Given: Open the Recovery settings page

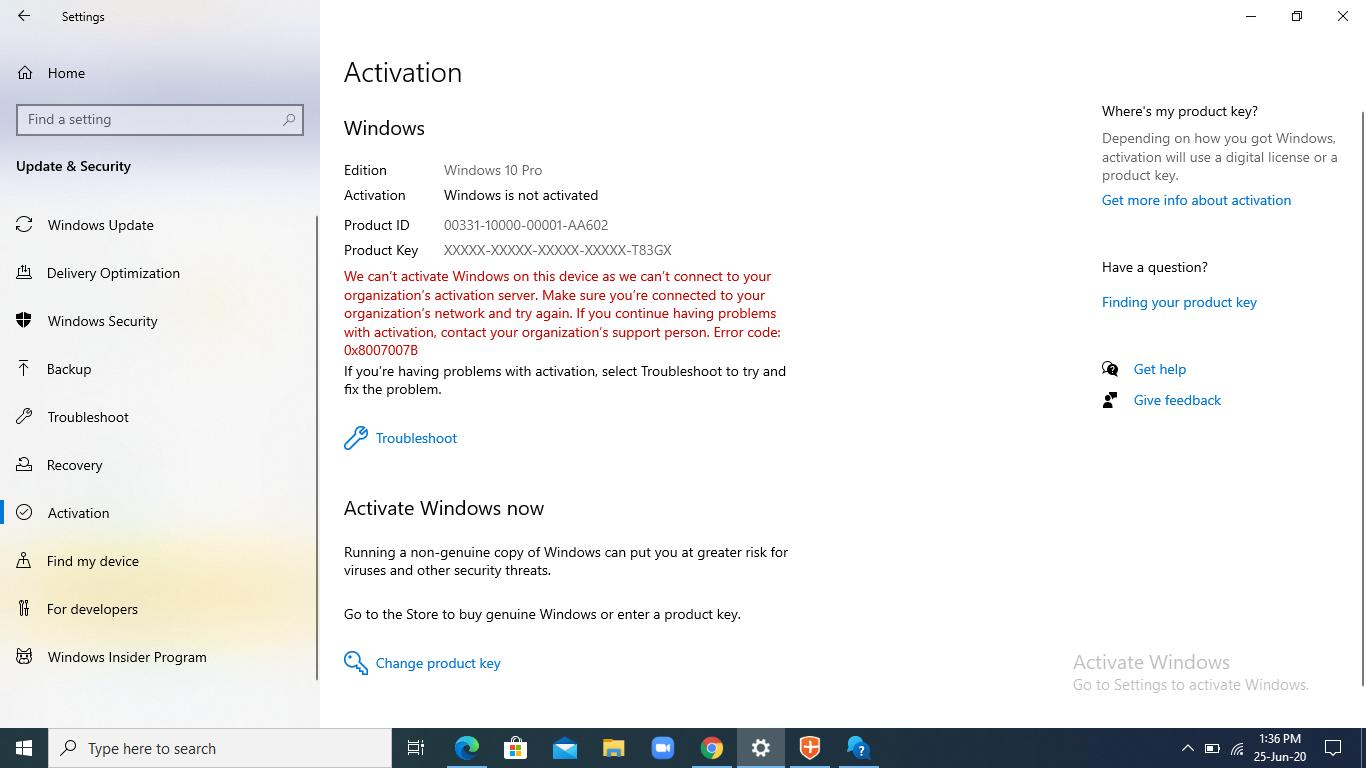Looking at the screenshot, I should point(160,465).
